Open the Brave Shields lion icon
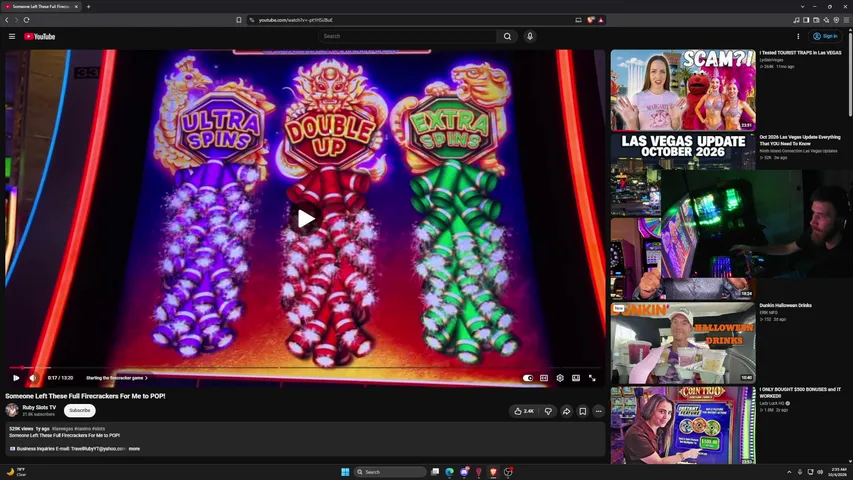This screenshot has height=480, width=853. 591,20
